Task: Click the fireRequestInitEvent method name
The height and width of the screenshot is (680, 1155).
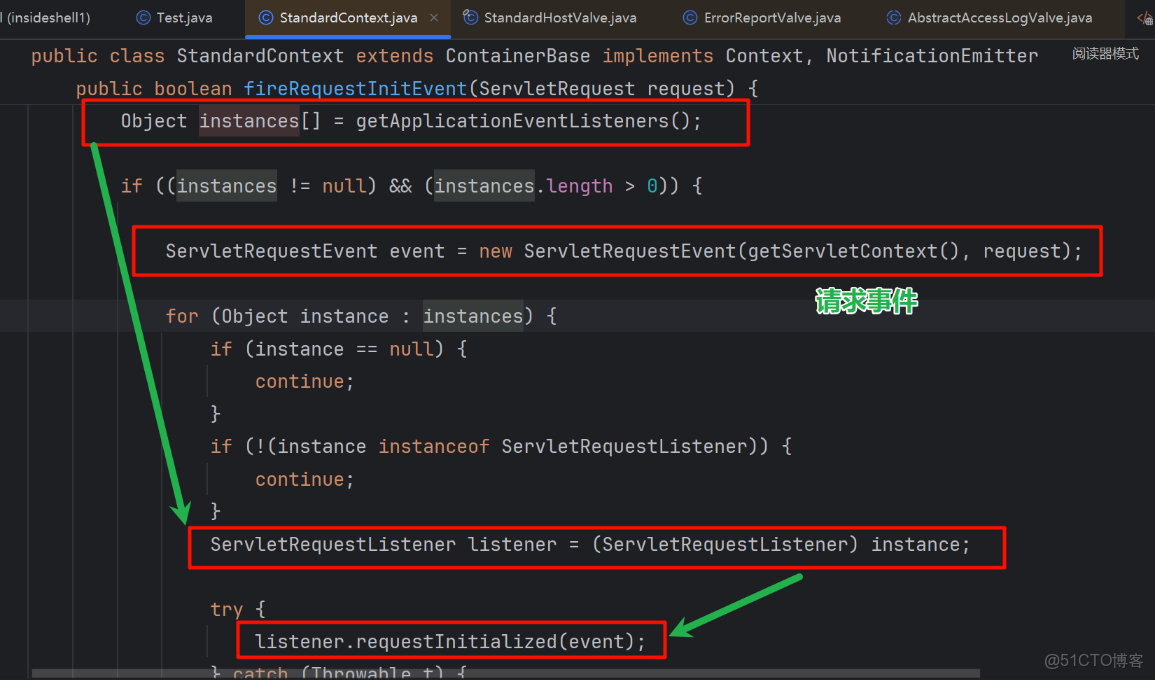Action: click(x=355, y=88)
